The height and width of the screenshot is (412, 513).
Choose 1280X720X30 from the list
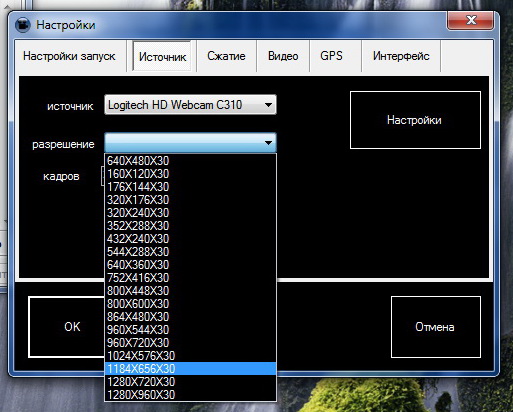190,382
